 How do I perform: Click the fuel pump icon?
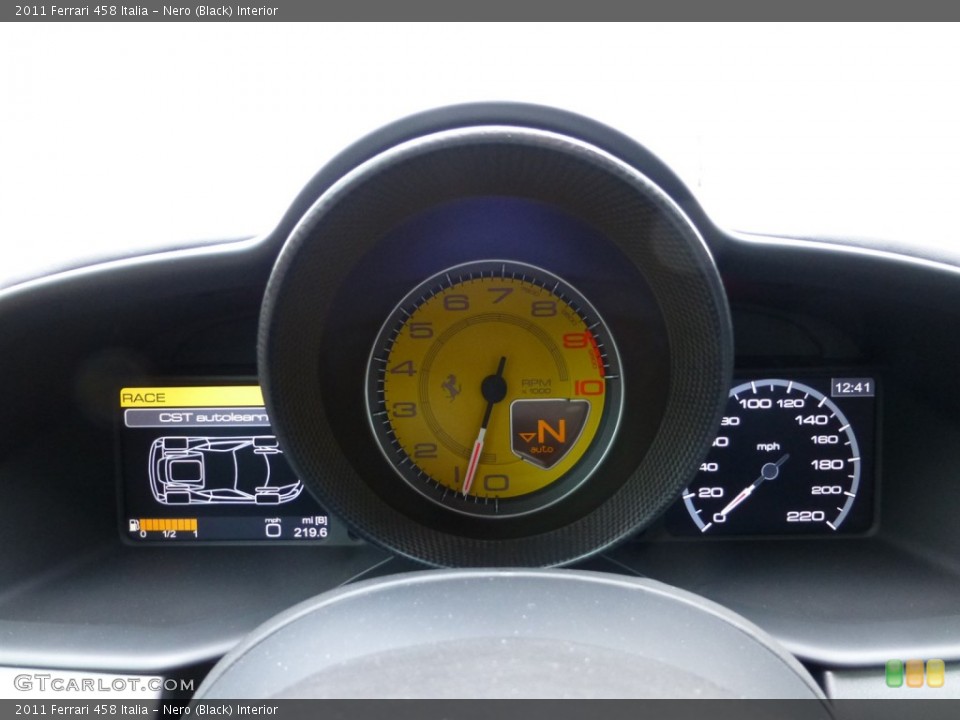pos(134,525)
